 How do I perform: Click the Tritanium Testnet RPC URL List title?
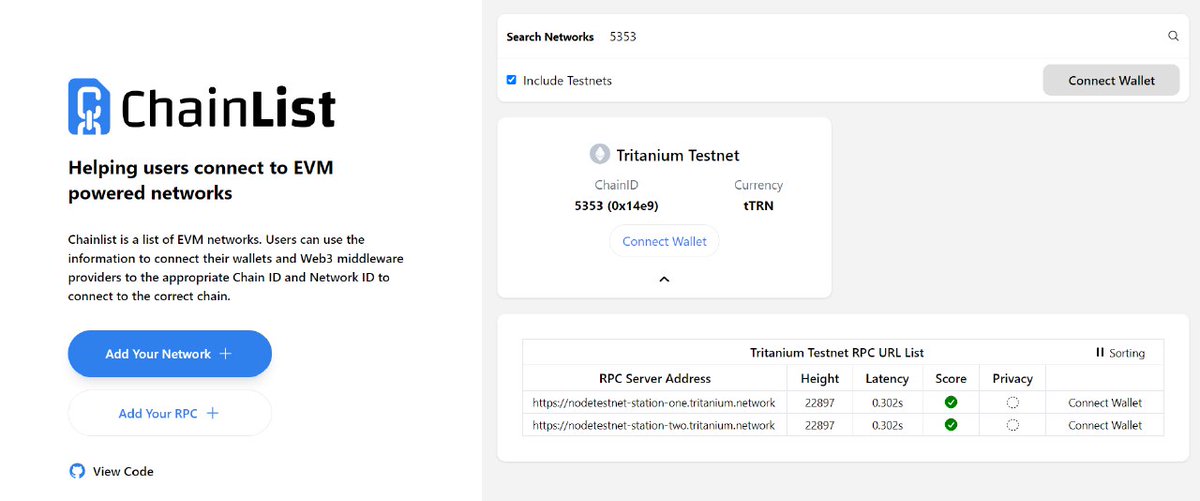(x=837, y=353)
